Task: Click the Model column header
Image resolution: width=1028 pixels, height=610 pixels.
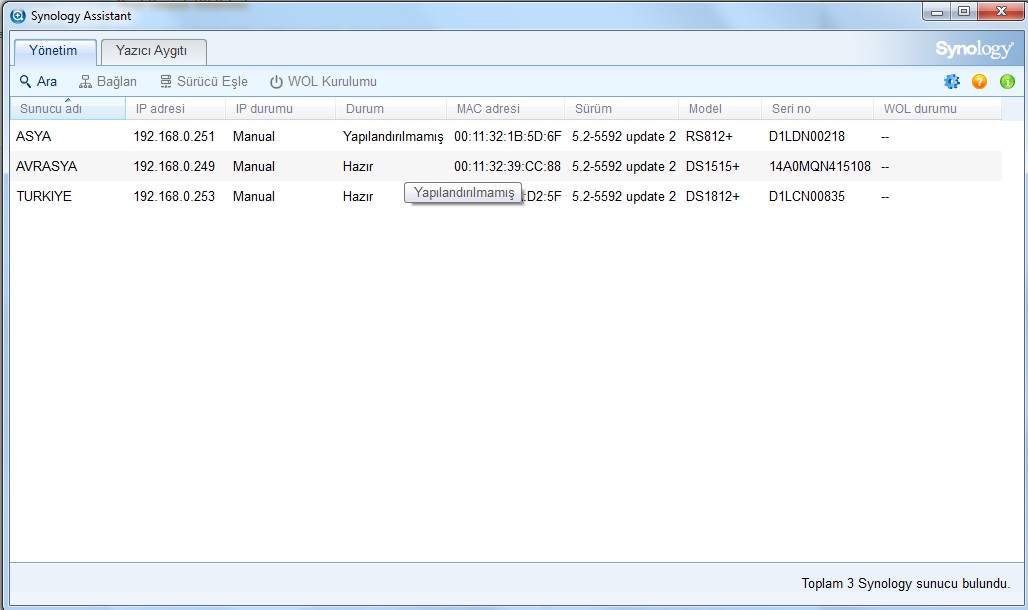Action: tap(705, 109)
